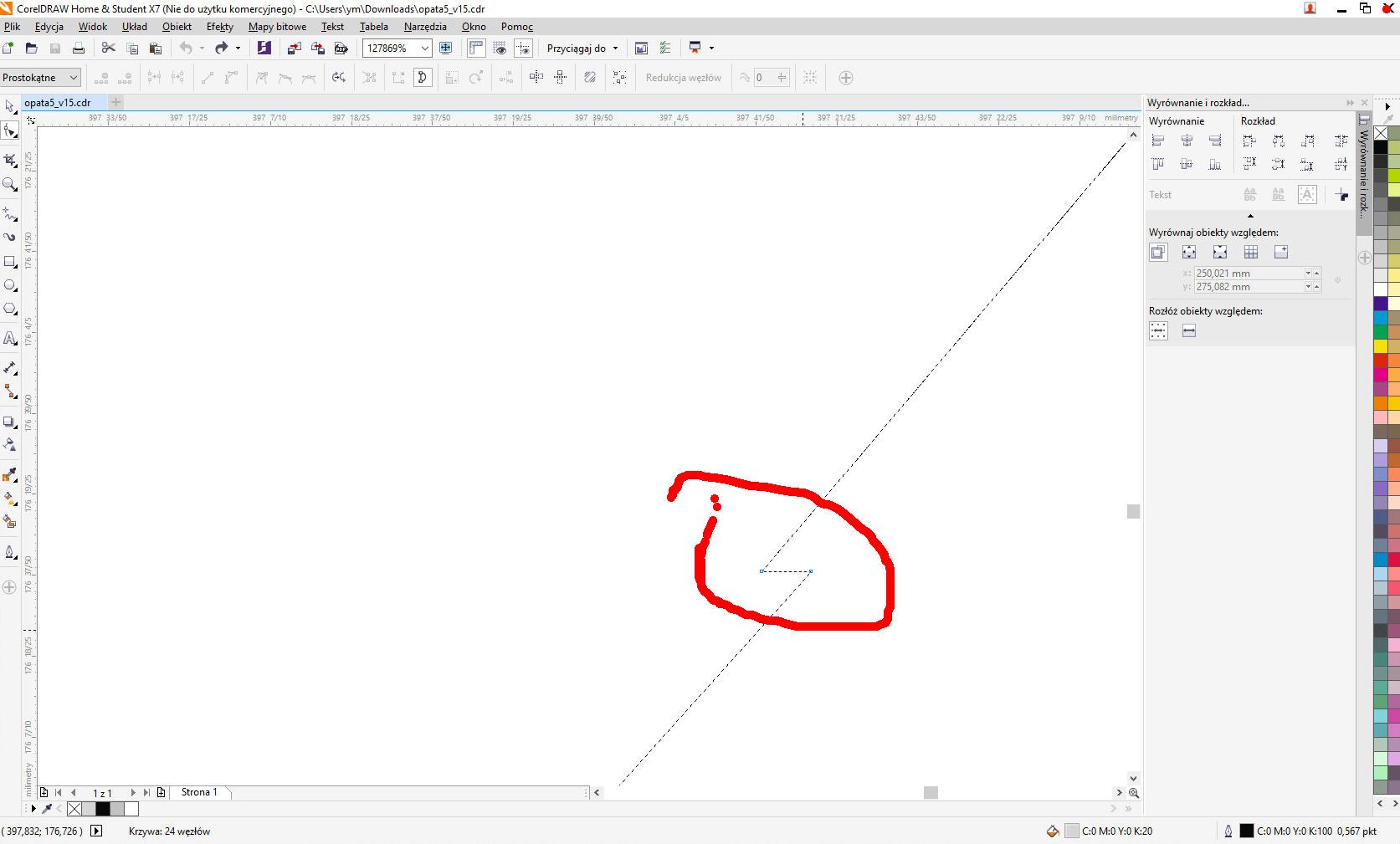Pick the Ellipse tool
Image resolution: width=1400 pixels, height=844 pixels.
(x=10, y=286)
